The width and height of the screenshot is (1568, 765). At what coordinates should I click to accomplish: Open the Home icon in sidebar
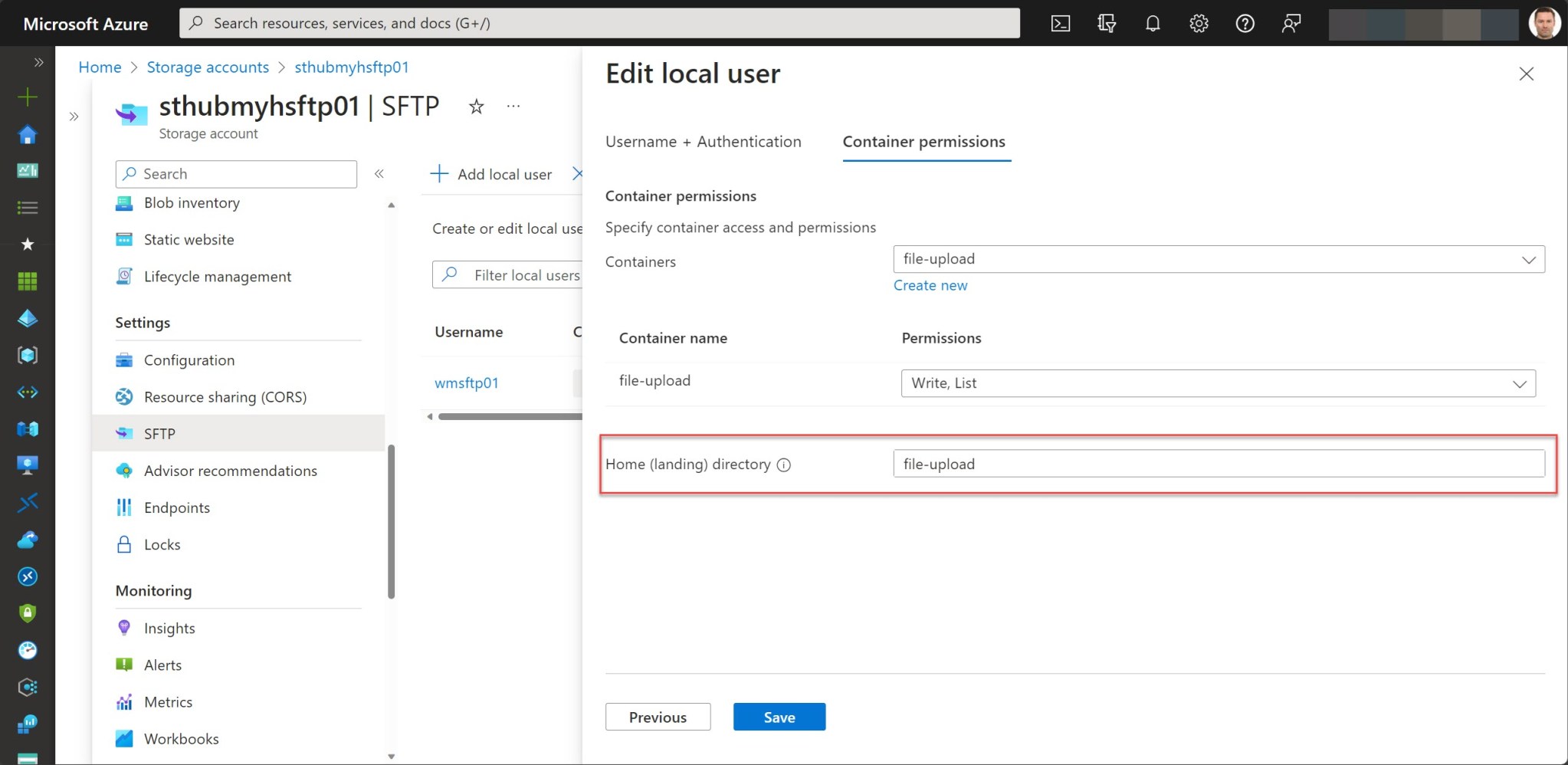(x=28, y=134)
